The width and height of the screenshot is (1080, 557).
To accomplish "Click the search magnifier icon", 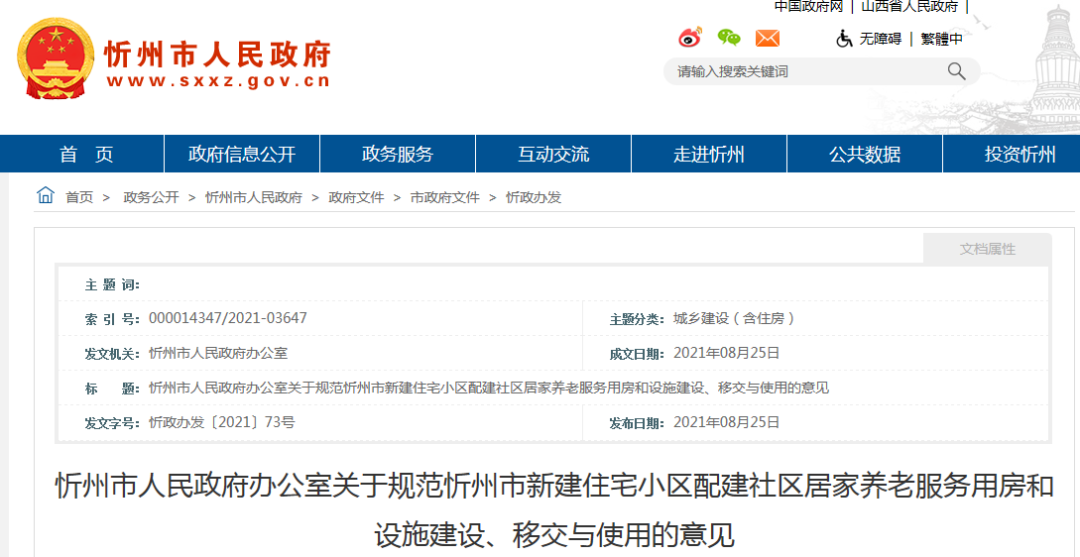I will coord(956,71).
